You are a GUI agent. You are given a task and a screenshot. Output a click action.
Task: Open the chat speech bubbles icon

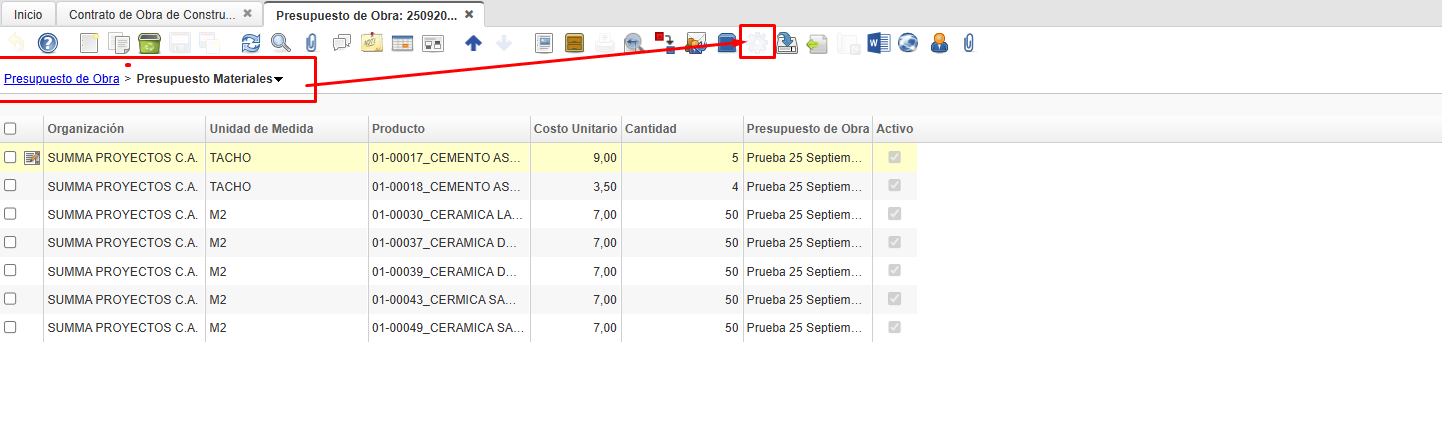pos(342,43)
